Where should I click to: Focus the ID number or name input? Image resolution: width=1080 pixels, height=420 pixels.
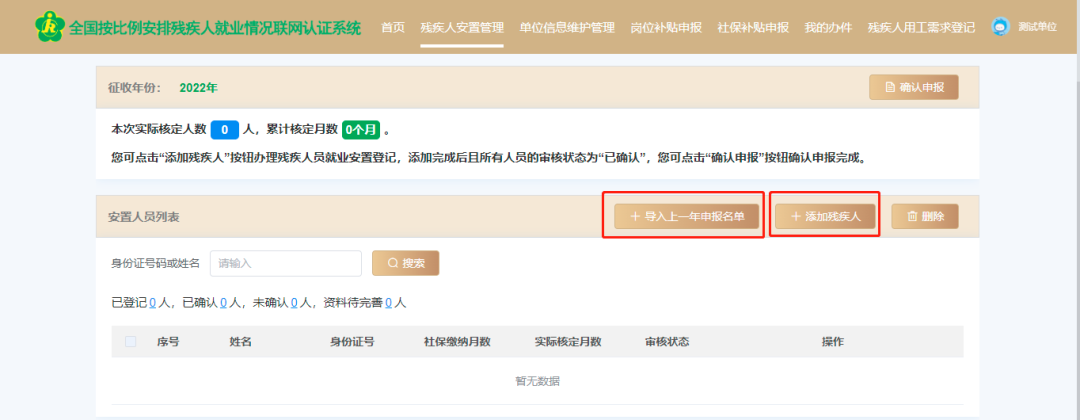click(286, 263)
